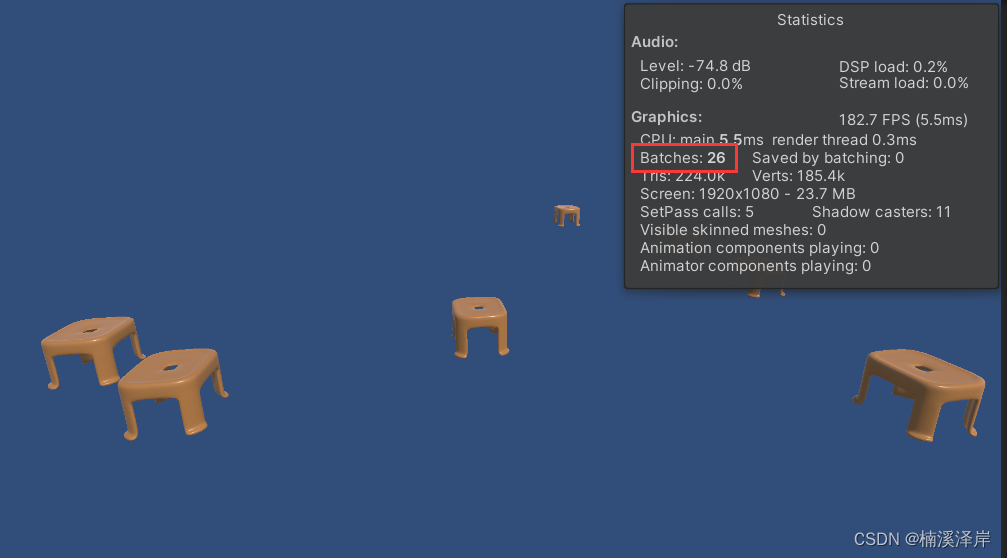Select the SetPass calls: 5 entry
This screenshot has width=1007, height=558.
[x=697, y=212]
